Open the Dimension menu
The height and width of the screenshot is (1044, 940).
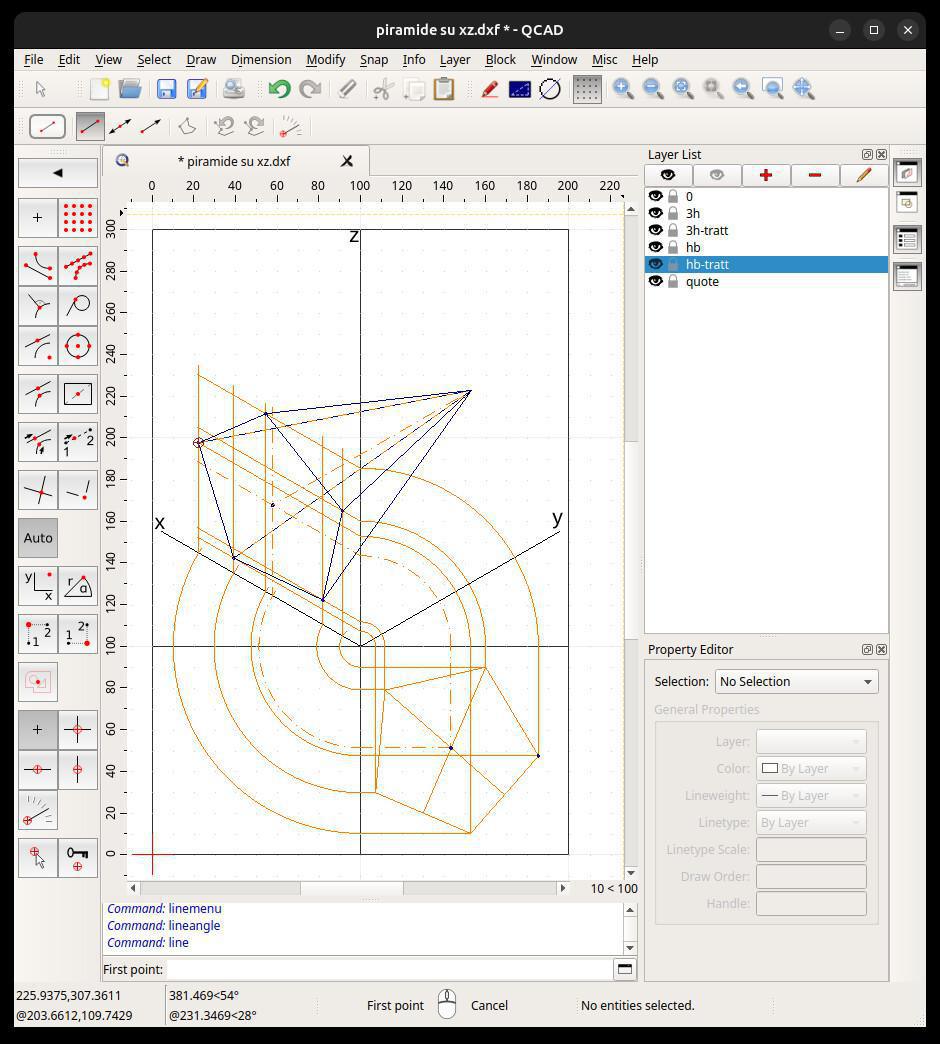[x=260, y=59]
